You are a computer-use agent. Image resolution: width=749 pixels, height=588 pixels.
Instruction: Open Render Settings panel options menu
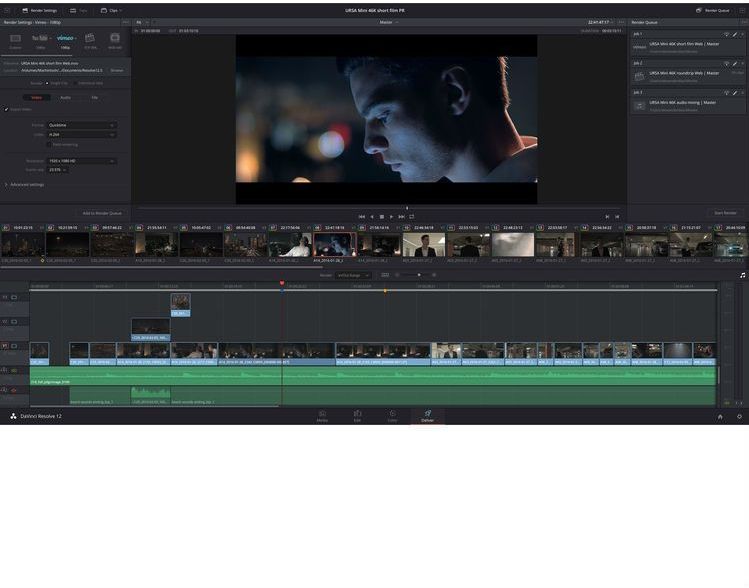pos(126,22)
